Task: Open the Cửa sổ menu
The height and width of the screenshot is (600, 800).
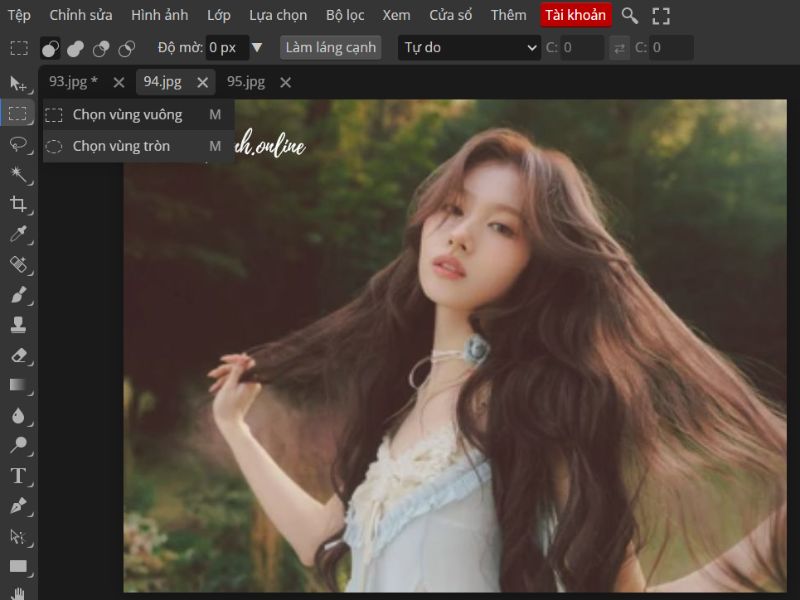Action: tap(451, 15)
